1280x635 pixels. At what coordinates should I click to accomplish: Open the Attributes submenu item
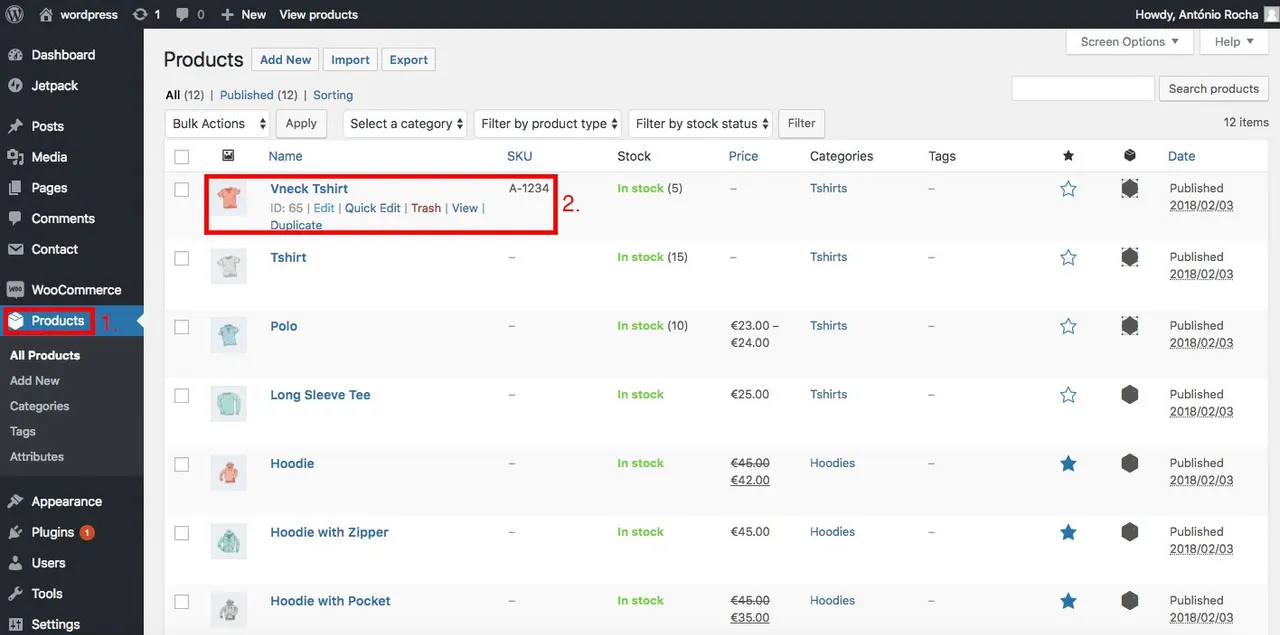pyautogui.click(x=37, y=456)
